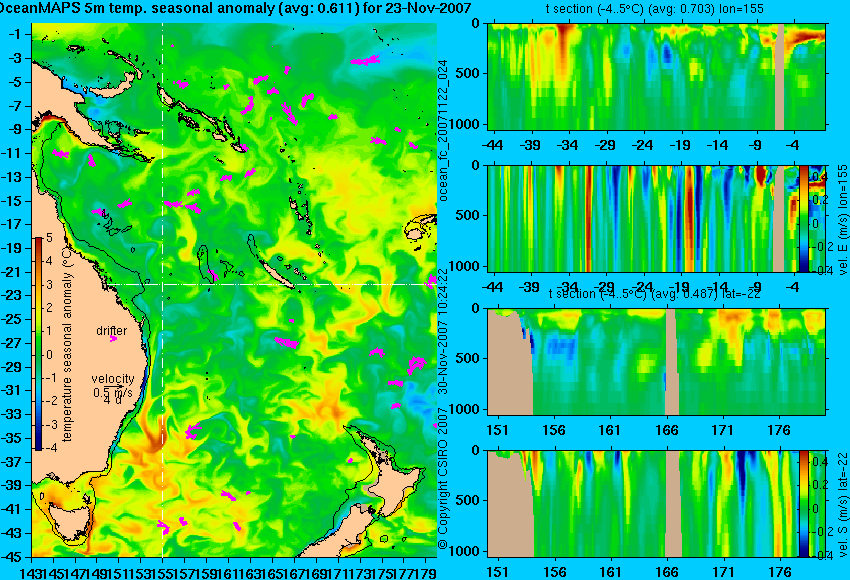Click the temperature anomaly color scale bar
Screen dimensions: 850x580
click(x=39, y=344)
